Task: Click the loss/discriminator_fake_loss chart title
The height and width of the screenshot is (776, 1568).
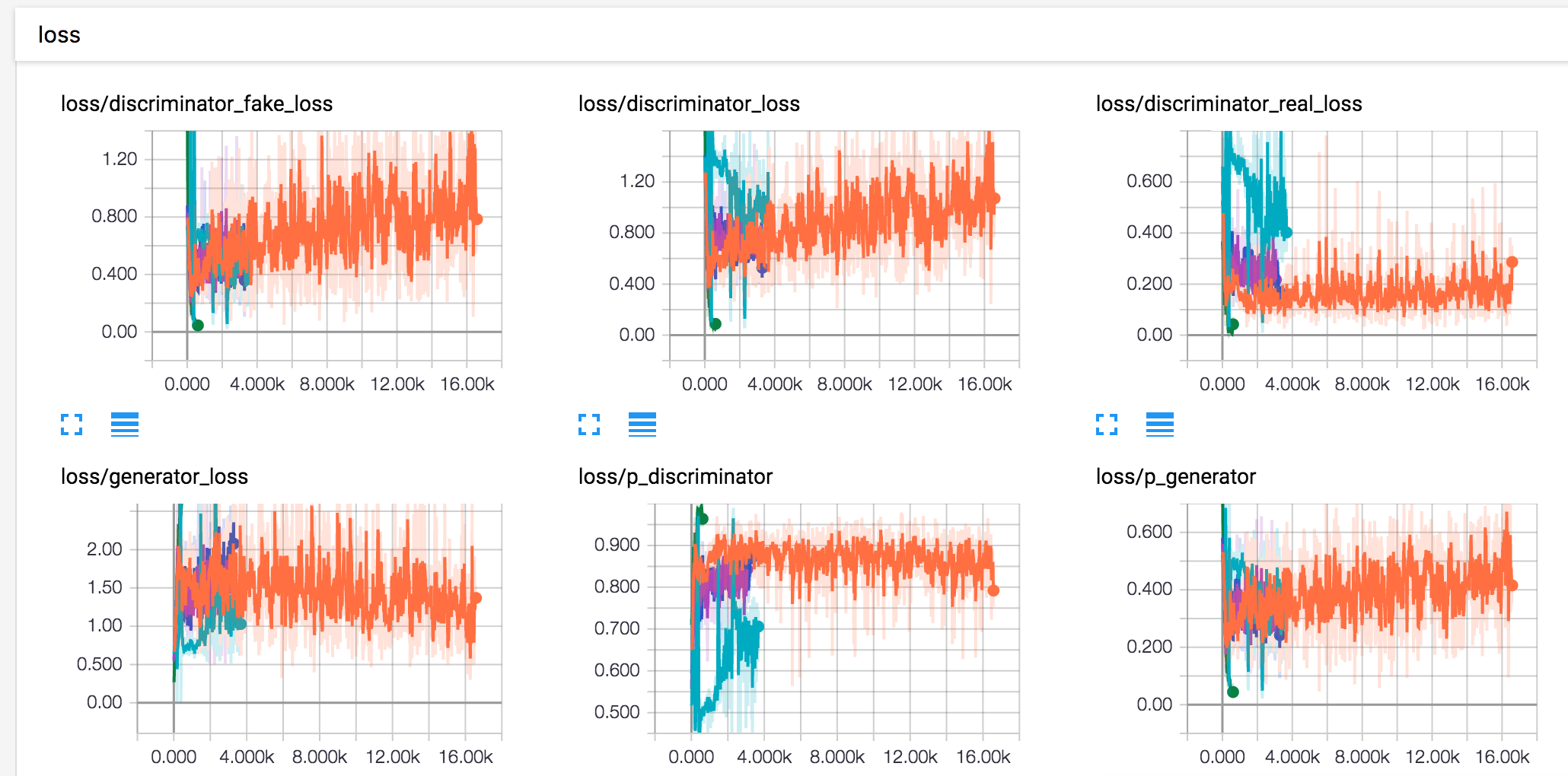Action: coord(196,103)
